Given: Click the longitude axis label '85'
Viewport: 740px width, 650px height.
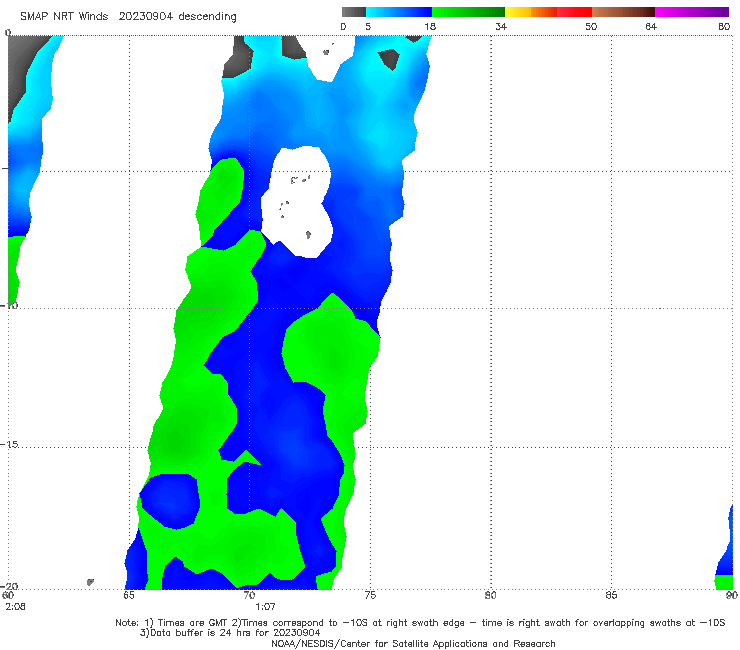Looking at the screenshot, I should pos(611,595).
